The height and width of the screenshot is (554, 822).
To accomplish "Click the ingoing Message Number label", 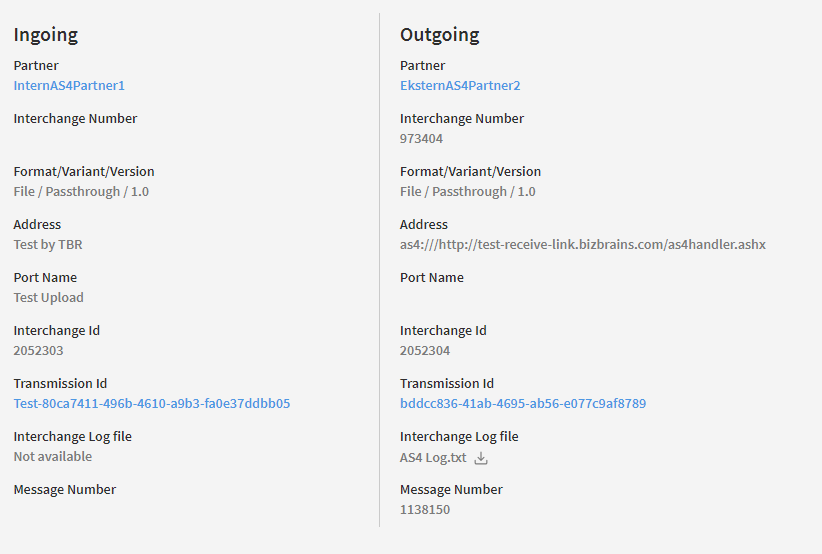I will (x=65, y=490).
